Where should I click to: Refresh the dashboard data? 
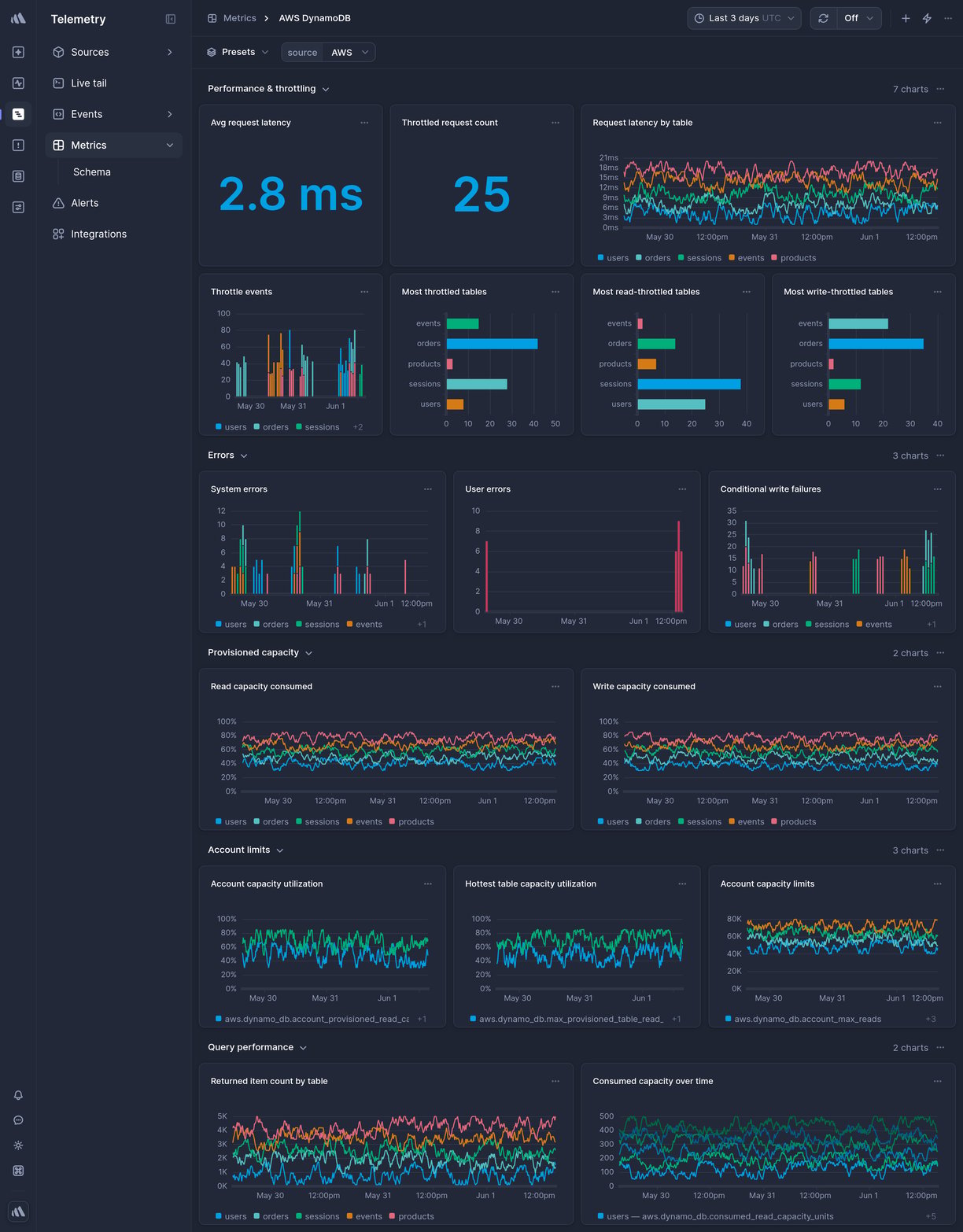point(823,18)
